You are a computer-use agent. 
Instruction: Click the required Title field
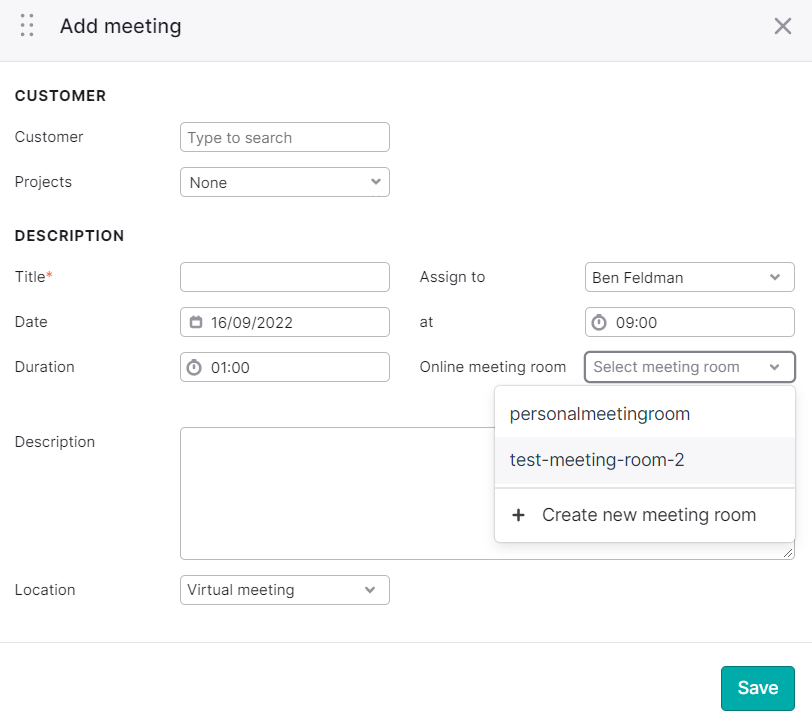pos(284,277)
